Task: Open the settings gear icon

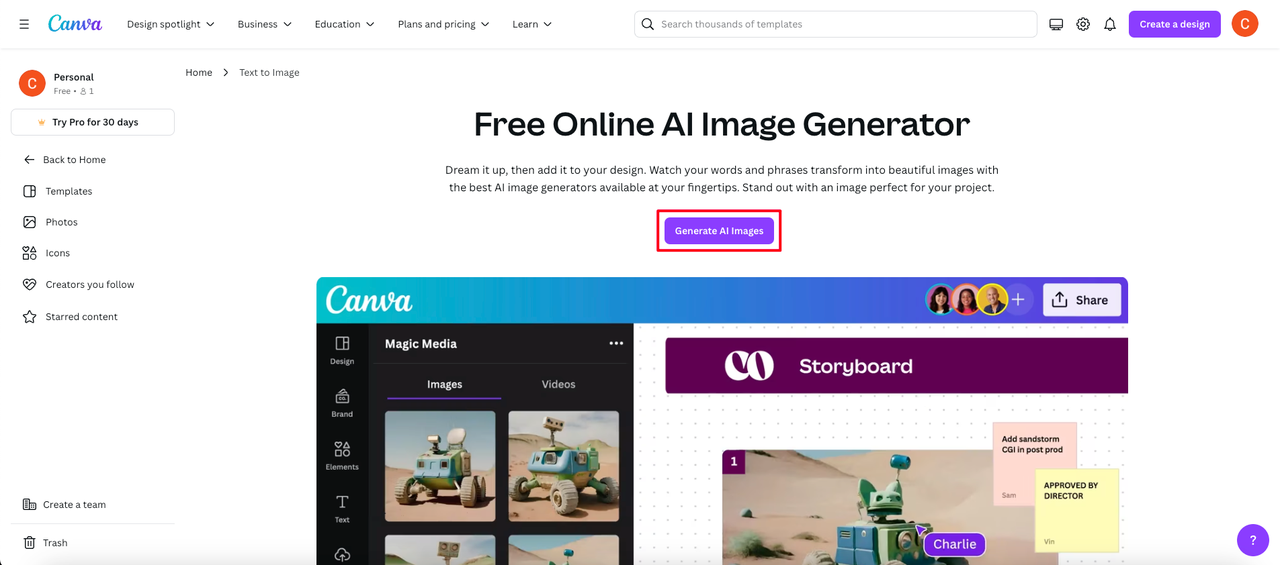Action: [x=1083, y=24]
